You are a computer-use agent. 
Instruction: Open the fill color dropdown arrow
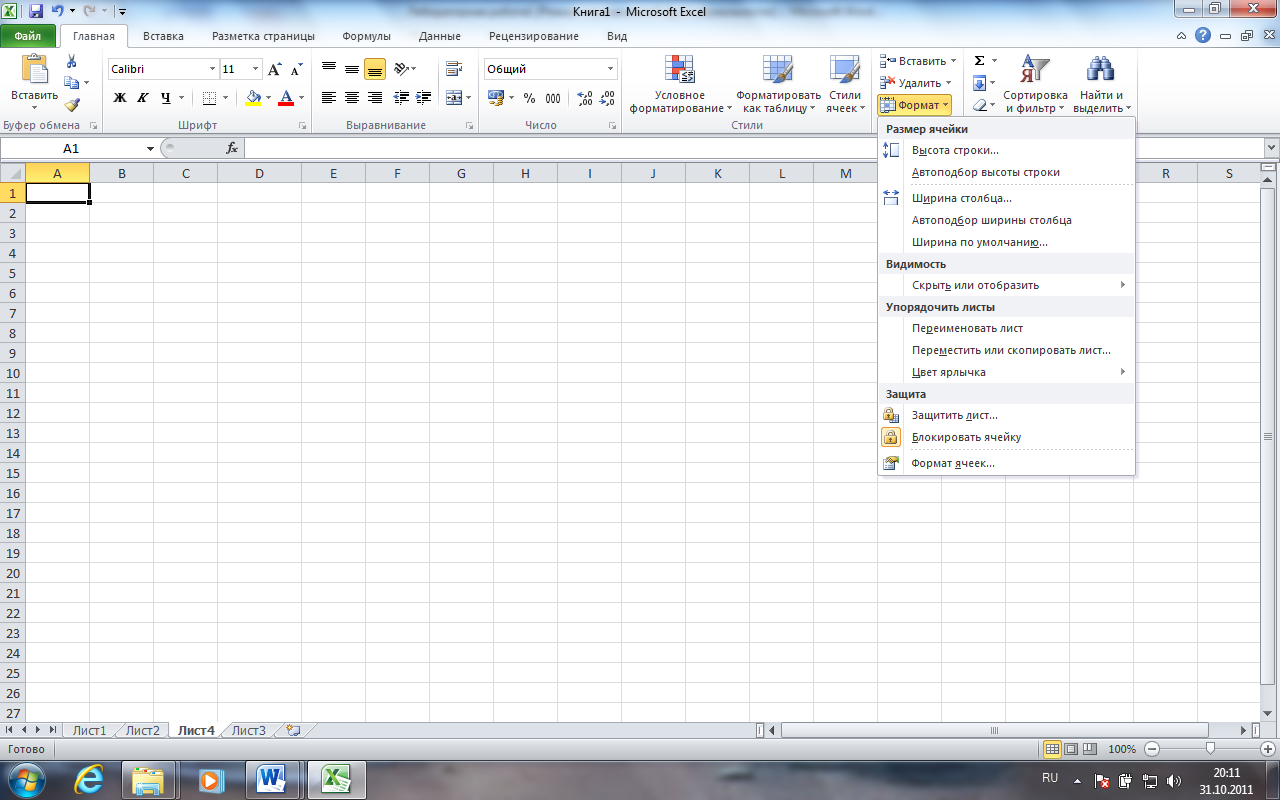(269, 98)
